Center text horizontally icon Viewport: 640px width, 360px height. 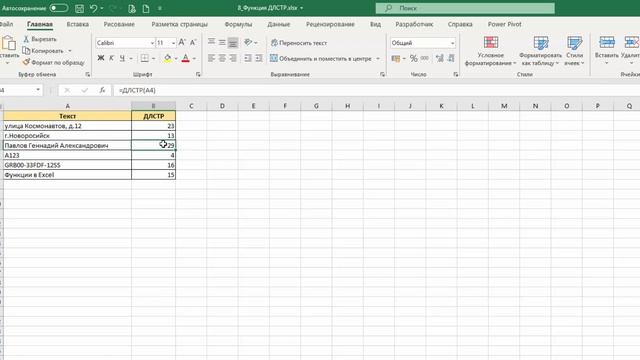pyautogui.click(x=222, y=58)
